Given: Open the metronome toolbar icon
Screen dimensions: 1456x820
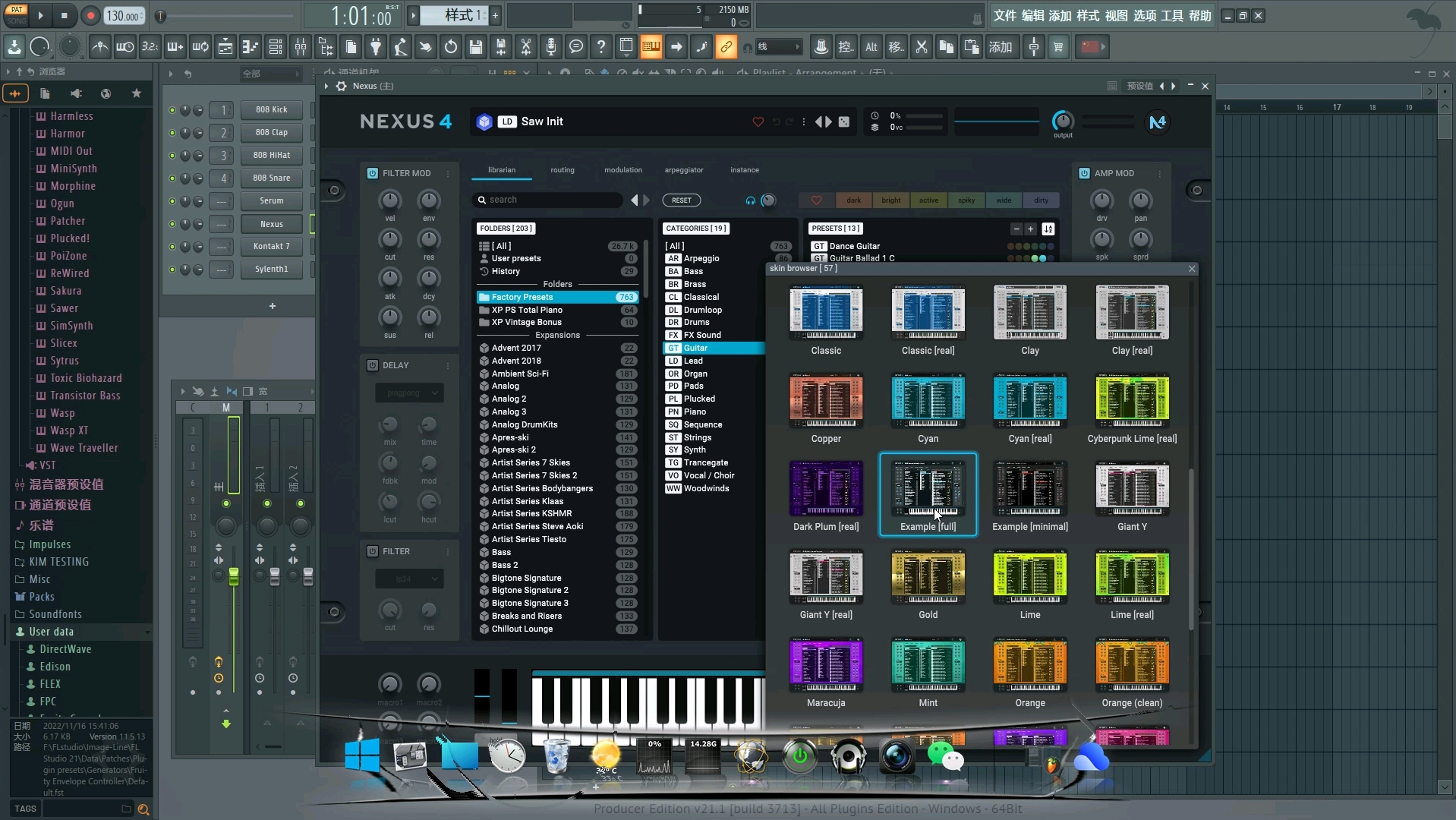Looking at the screenshot, I should point(99,47).
